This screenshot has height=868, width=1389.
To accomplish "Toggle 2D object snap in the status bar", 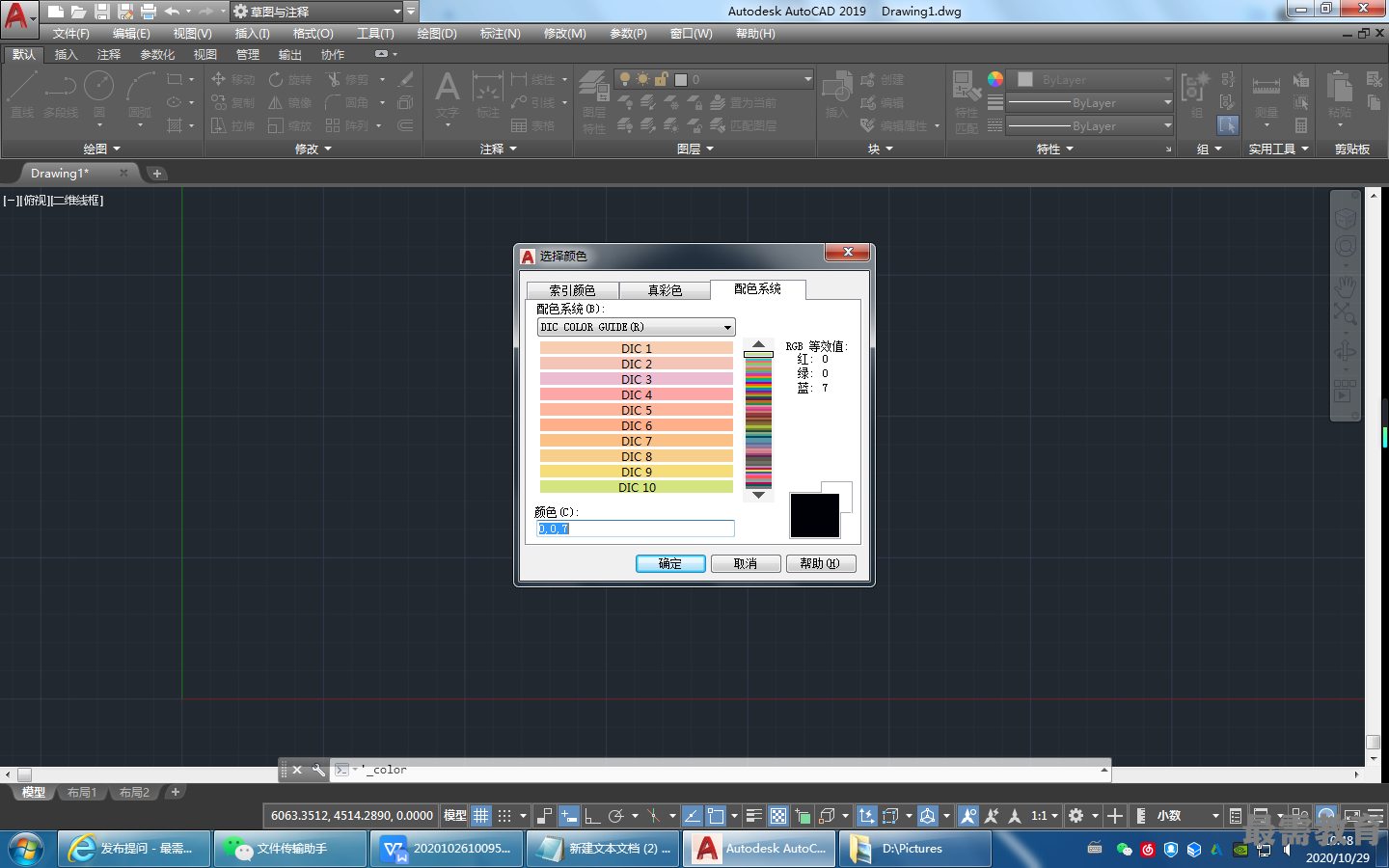I will [716, 816].
